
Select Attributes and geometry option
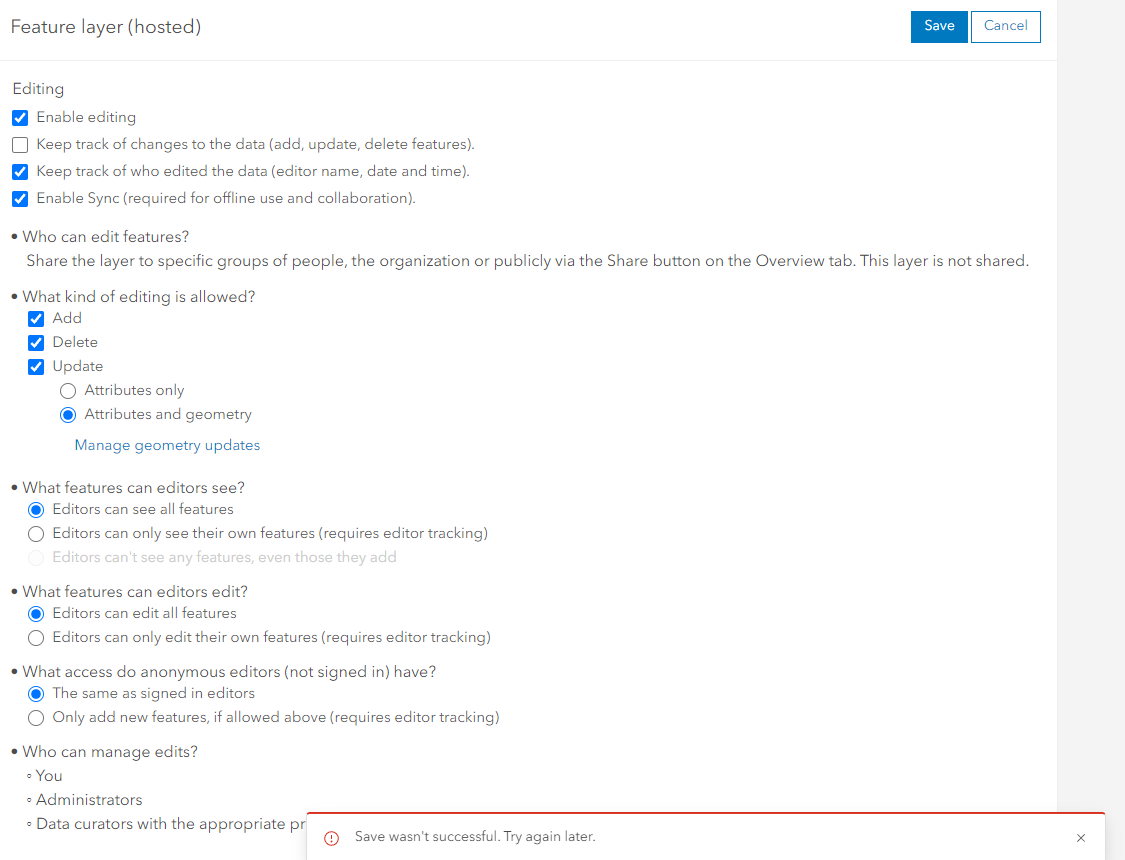pyautogui.click(x=68, y=415)
